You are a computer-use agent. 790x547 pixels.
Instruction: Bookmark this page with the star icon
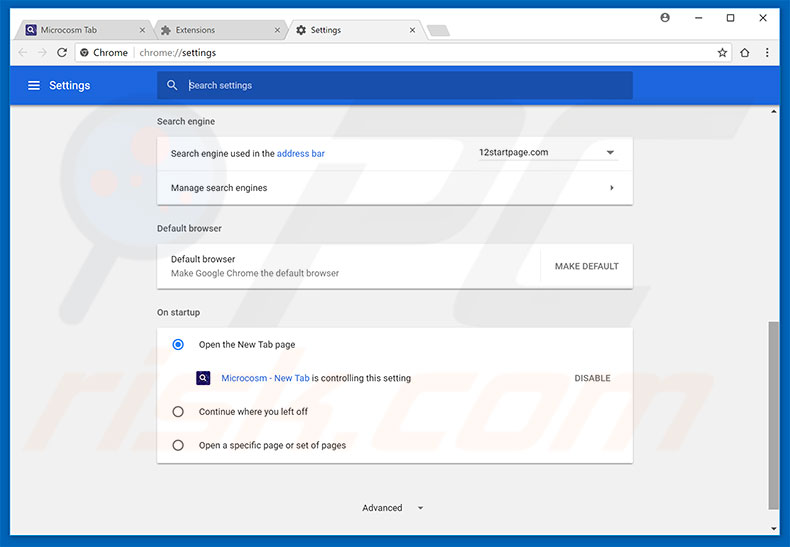722,53
